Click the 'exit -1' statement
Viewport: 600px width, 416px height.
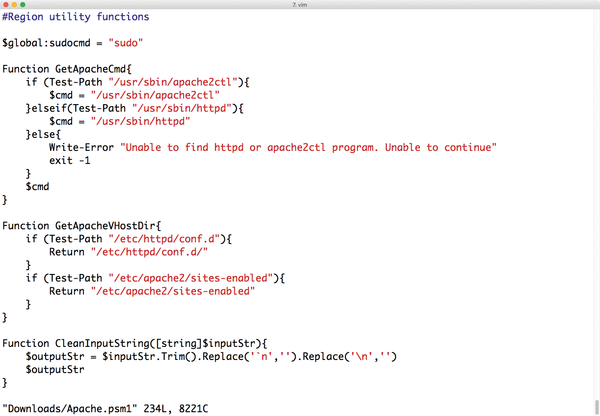tap(70, 160)
